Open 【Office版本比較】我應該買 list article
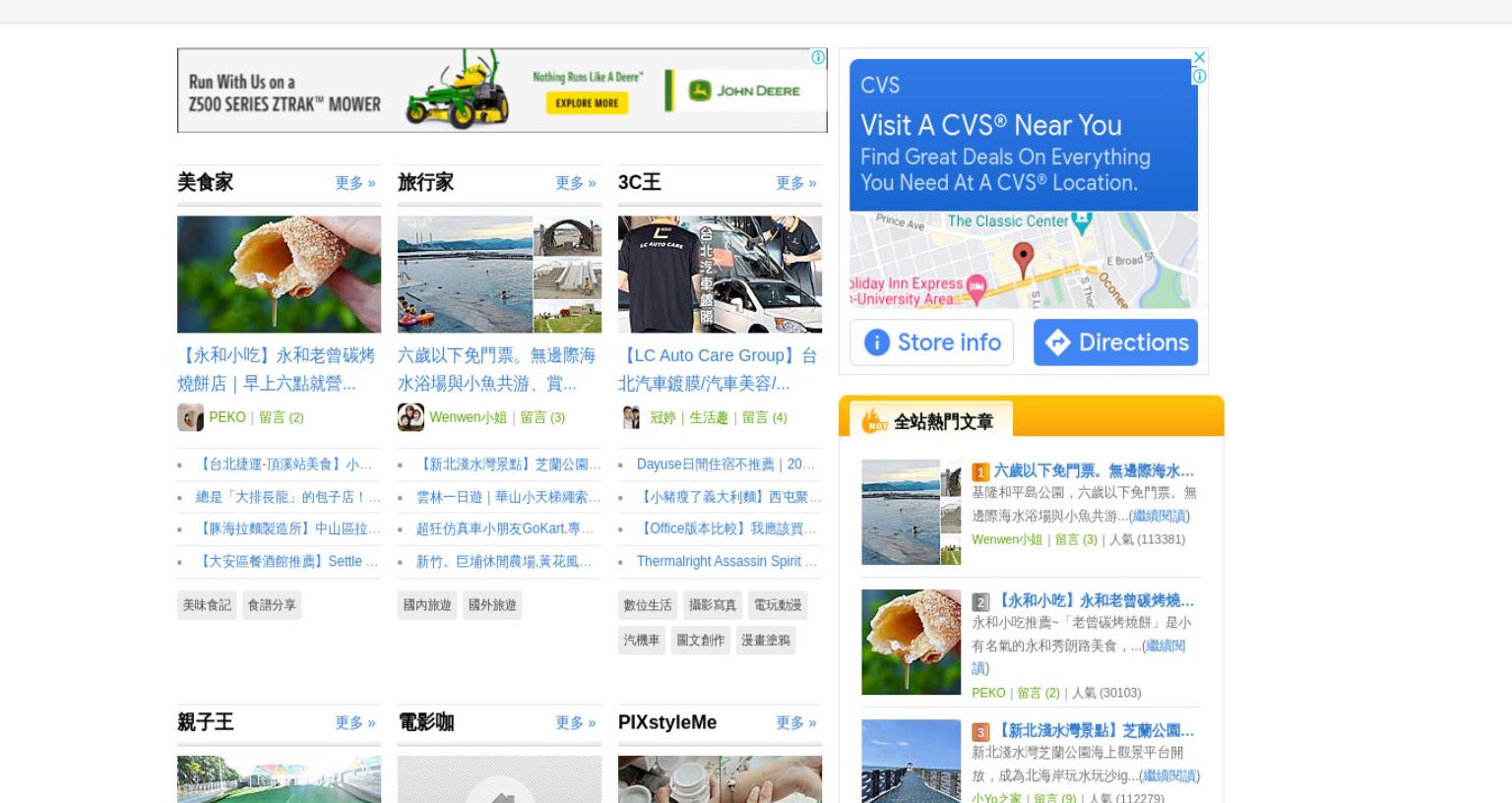Viewport: 1512px width, 803px height. 726,528
